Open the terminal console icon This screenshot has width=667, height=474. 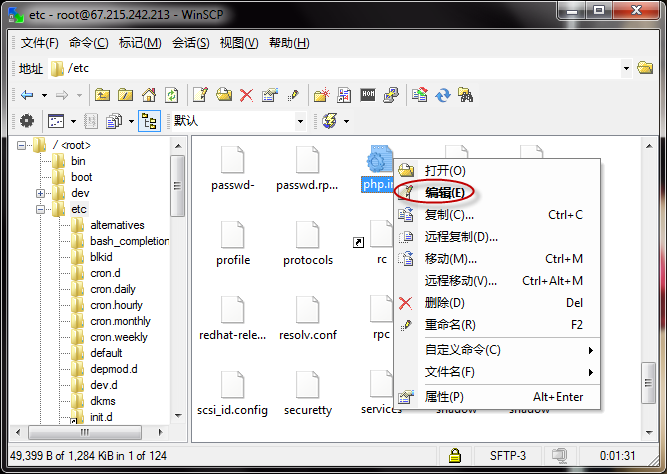(367, 95)
